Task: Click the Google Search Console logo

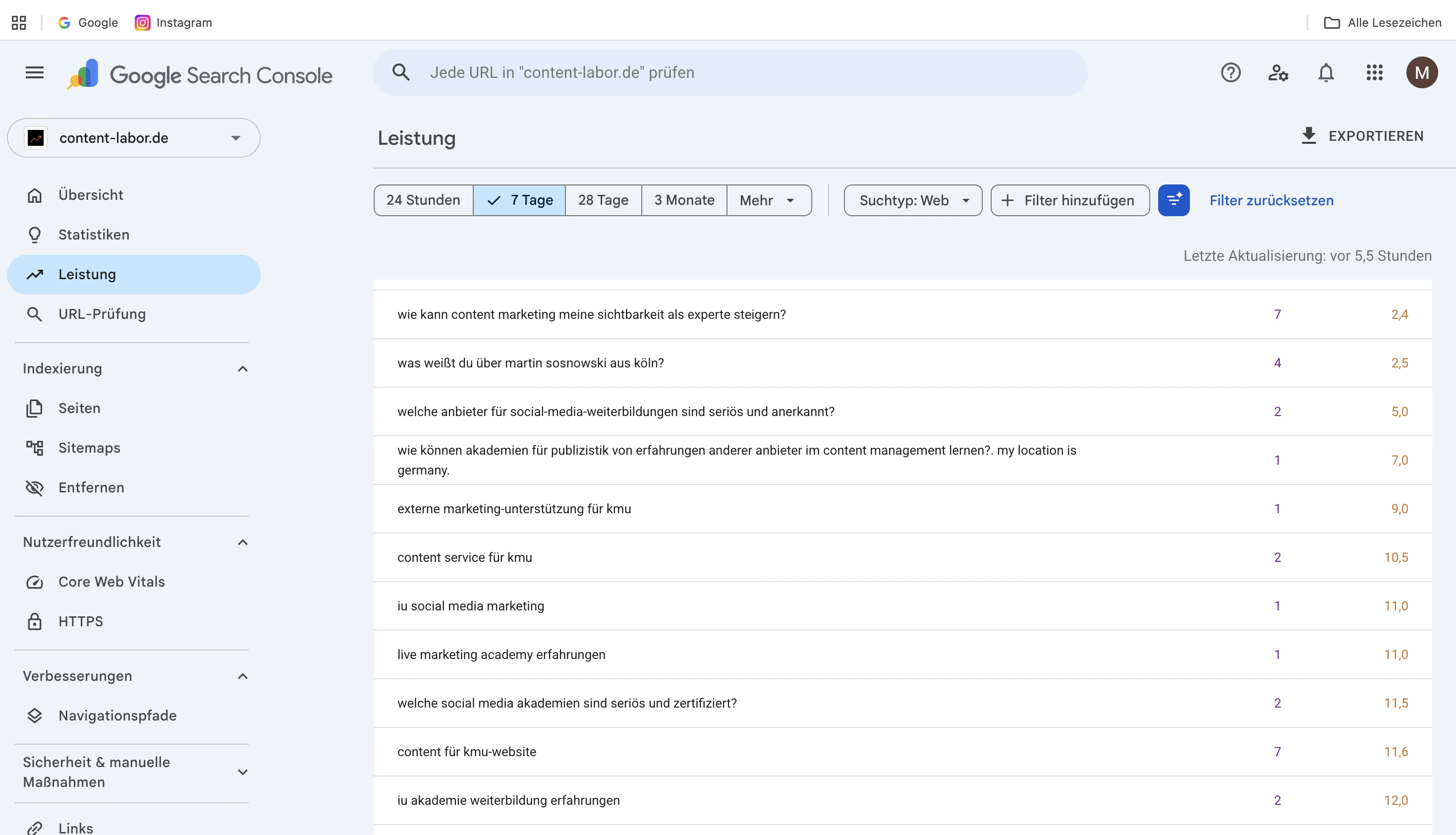Action: (x=199, y=74)
